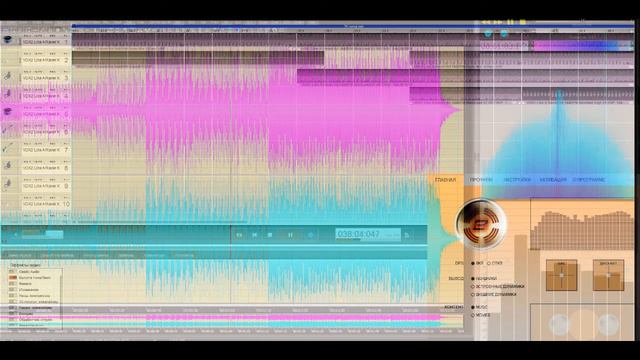Click the skip-to-start transport button
Image resolution: width=640 pixels, height=360 pixels.
click(x=255, y=235)
